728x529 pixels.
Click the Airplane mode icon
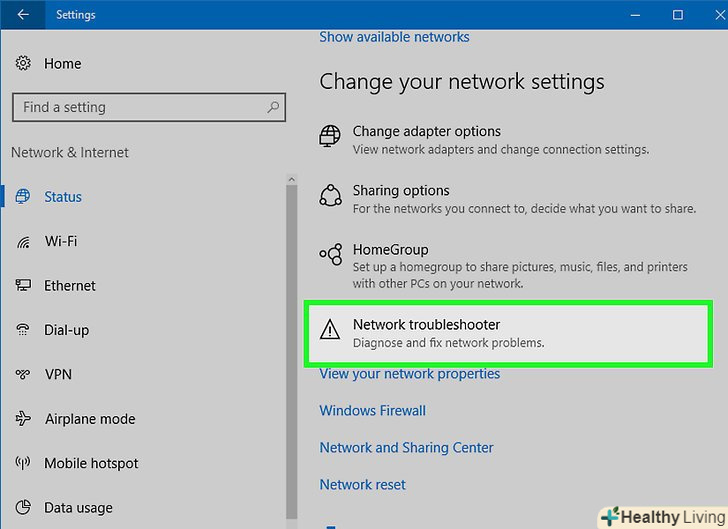pyautogui.click(x=24, y=419)
